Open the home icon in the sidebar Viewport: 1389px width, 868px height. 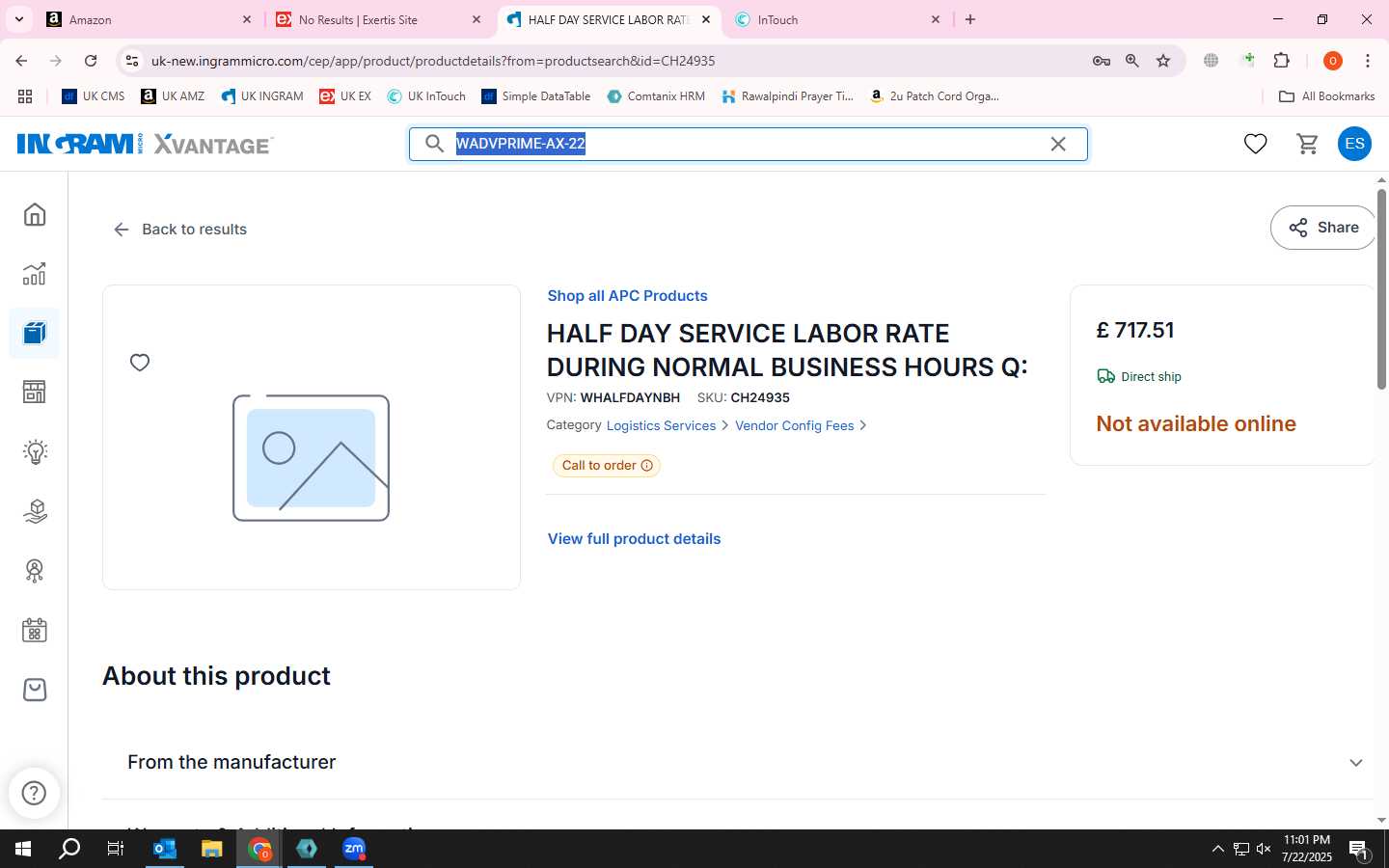(x=35, y=214)
